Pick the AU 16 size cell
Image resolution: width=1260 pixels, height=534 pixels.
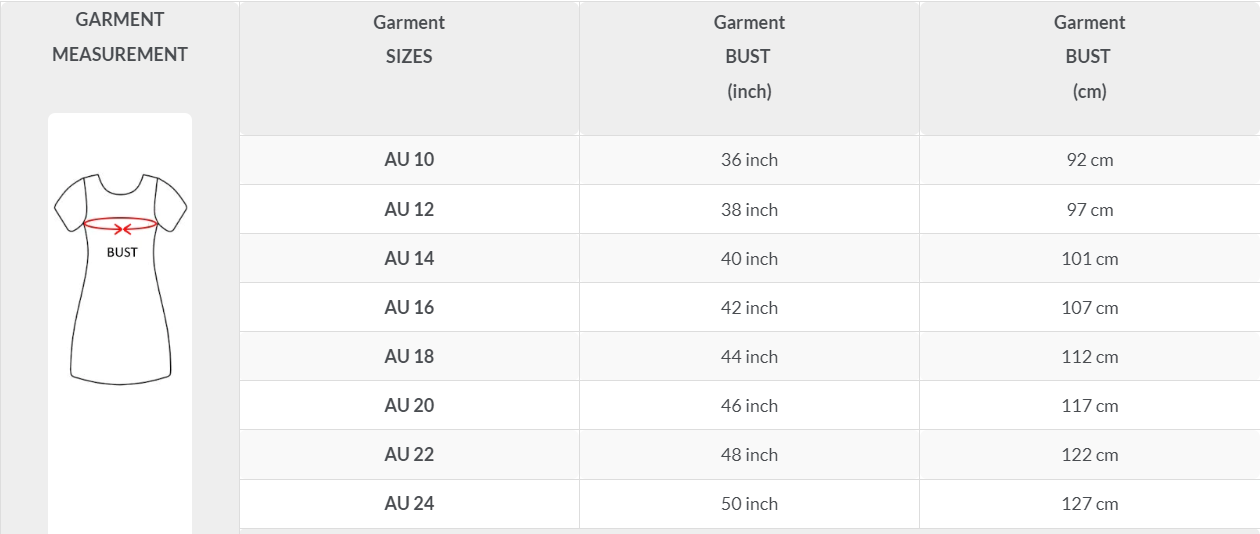409,308
